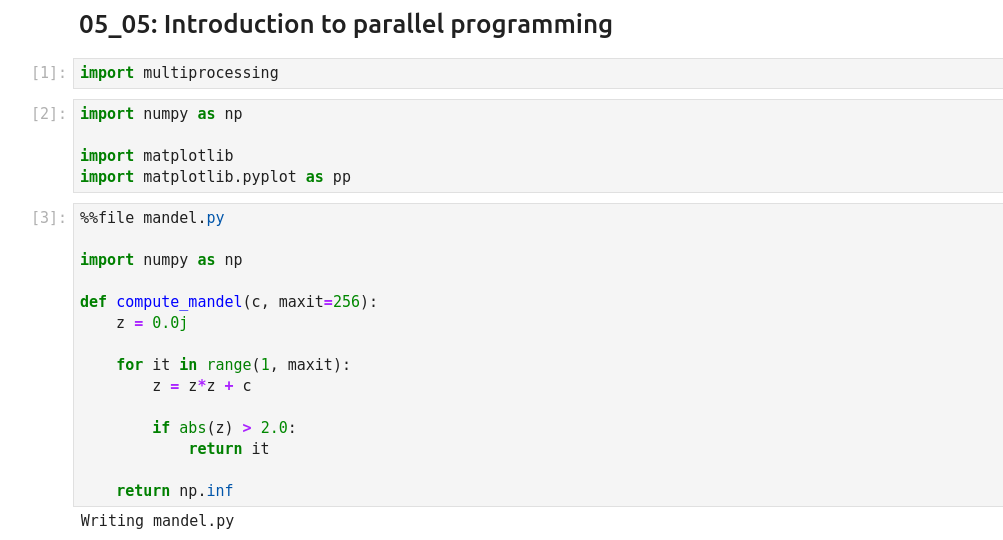Viewport: 1003px width, 540px height.
Task: Place cursor on z = z*z + c line
Action: coord(202,386)
